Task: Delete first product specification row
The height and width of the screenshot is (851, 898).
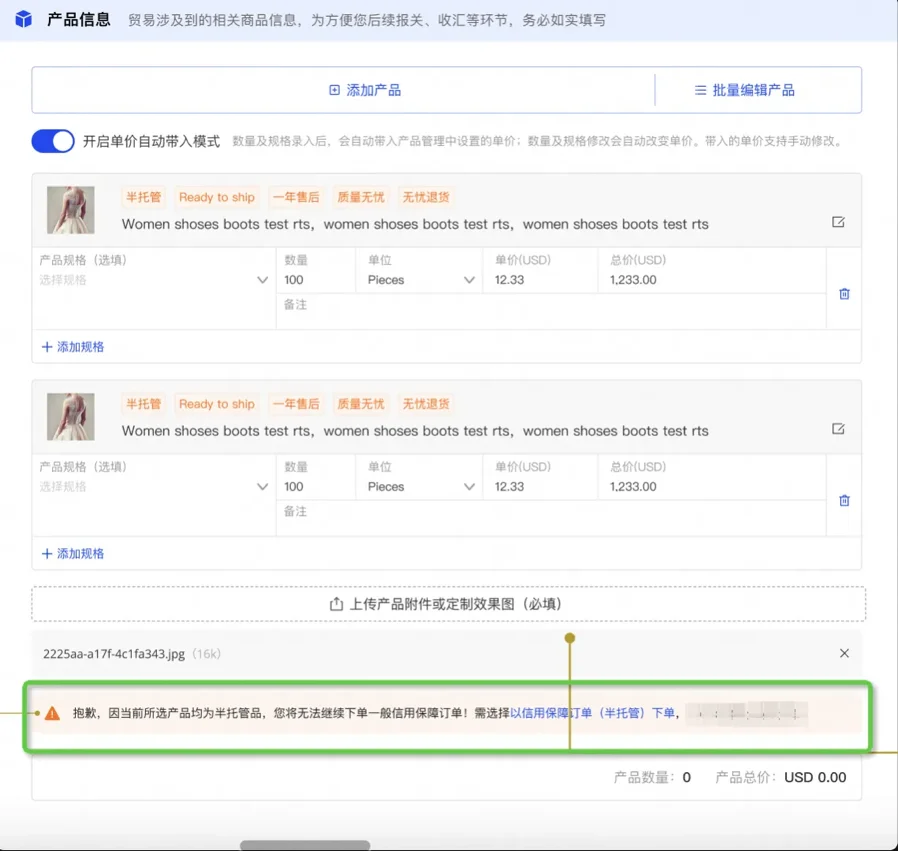Action: point(844,294)
